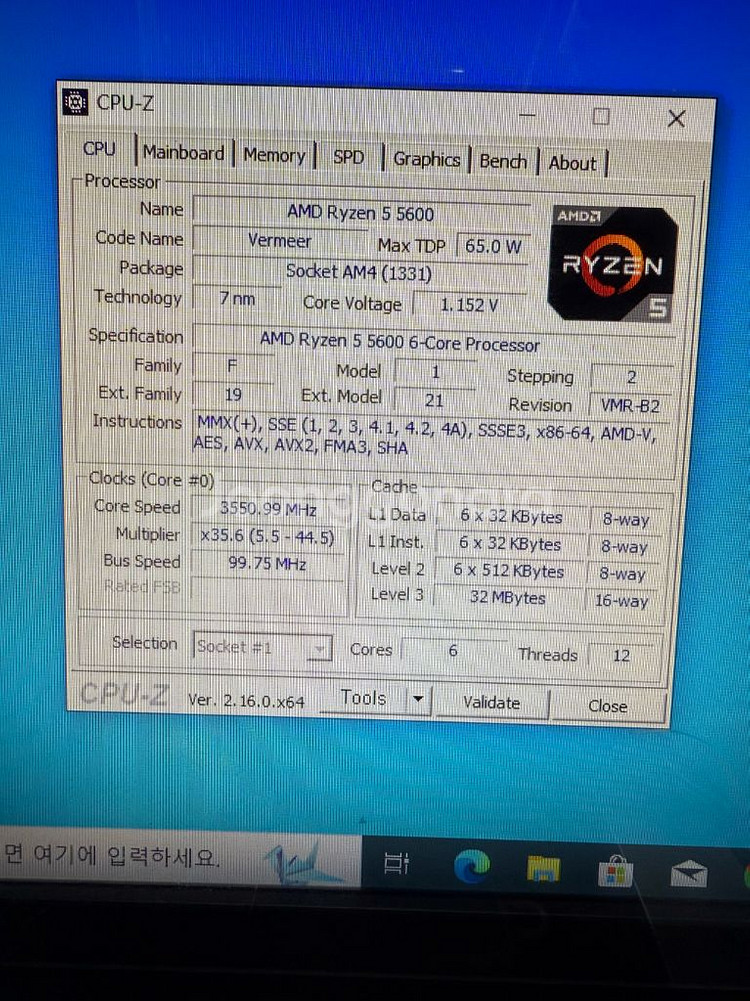This screenshot has width=750, height=1001.
Task: Click the Max TDP value '65.0 W'
Action: click(493, 246)
